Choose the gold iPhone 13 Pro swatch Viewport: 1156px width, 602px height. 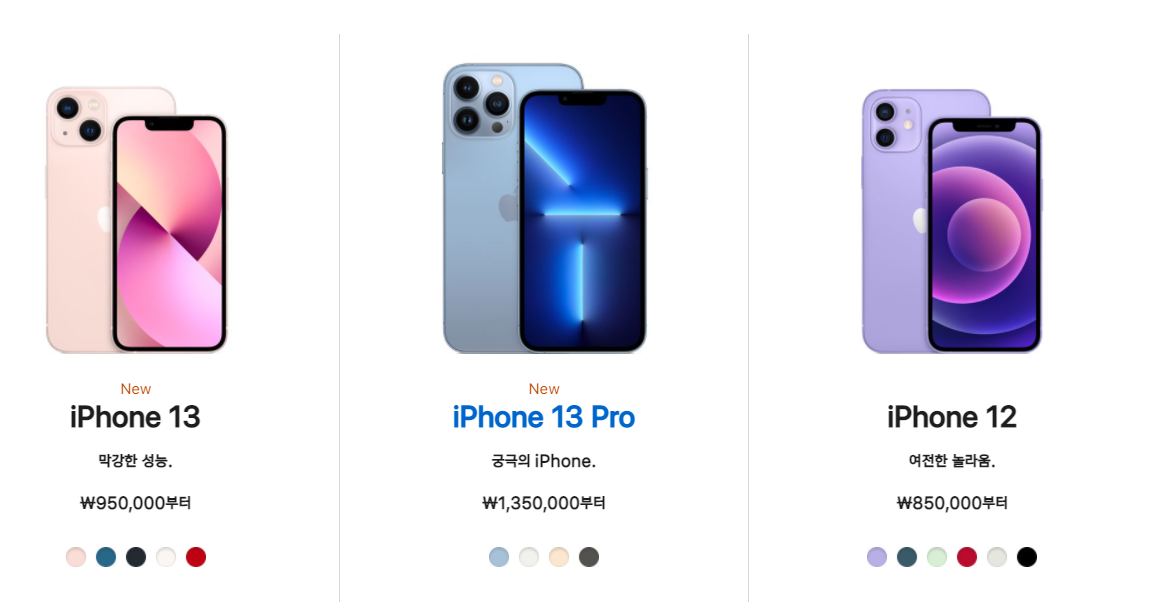click(x=559, y=557)
